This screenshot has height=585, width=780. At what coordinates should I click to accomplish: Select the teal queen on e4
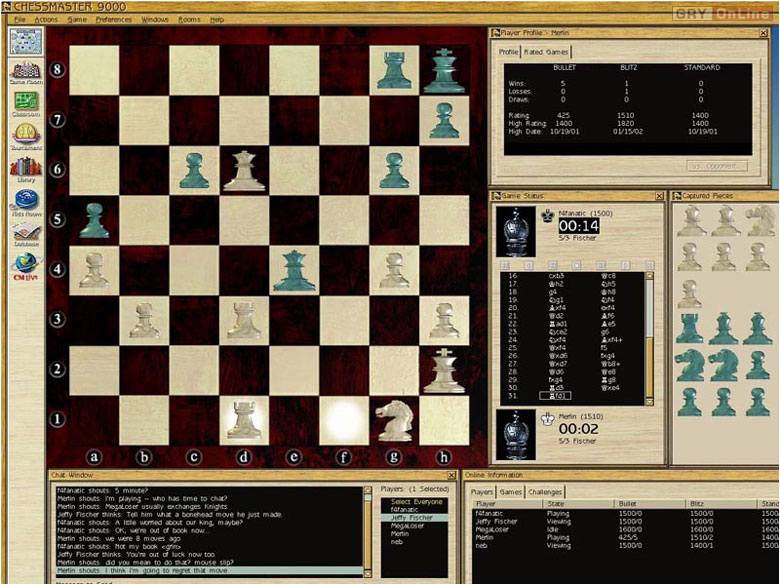294,271
